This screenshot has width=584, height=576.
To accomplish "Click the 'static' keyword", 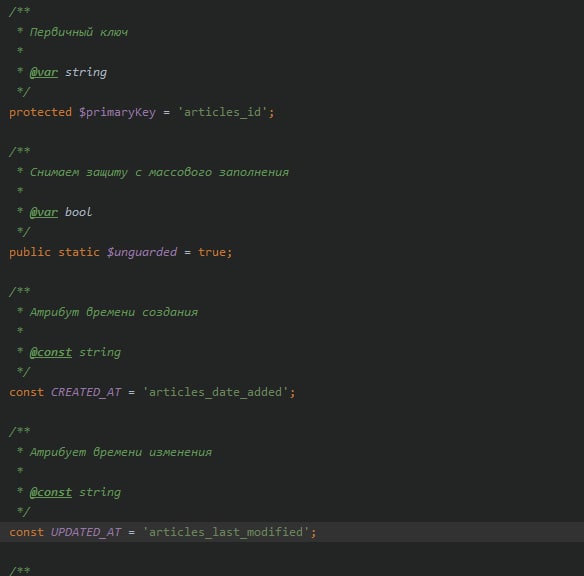I will [79, 252].
